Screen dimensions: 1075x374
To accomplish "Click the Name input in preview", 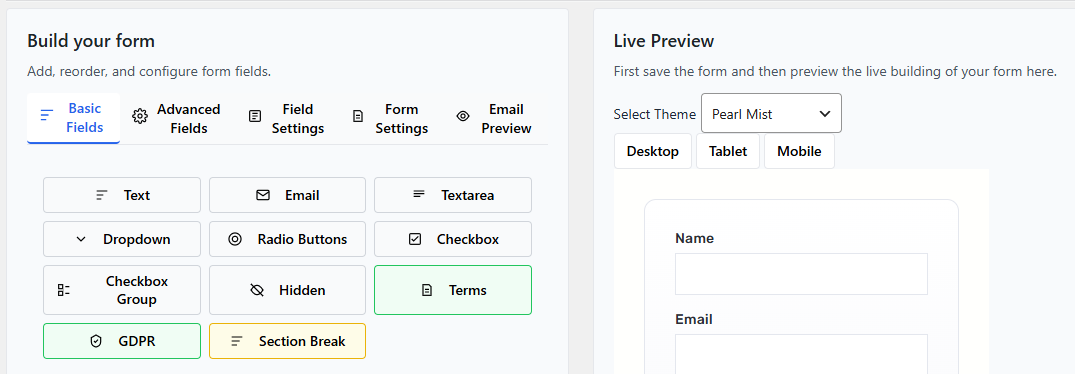I will pyautogui.click(x=801, y=274).
